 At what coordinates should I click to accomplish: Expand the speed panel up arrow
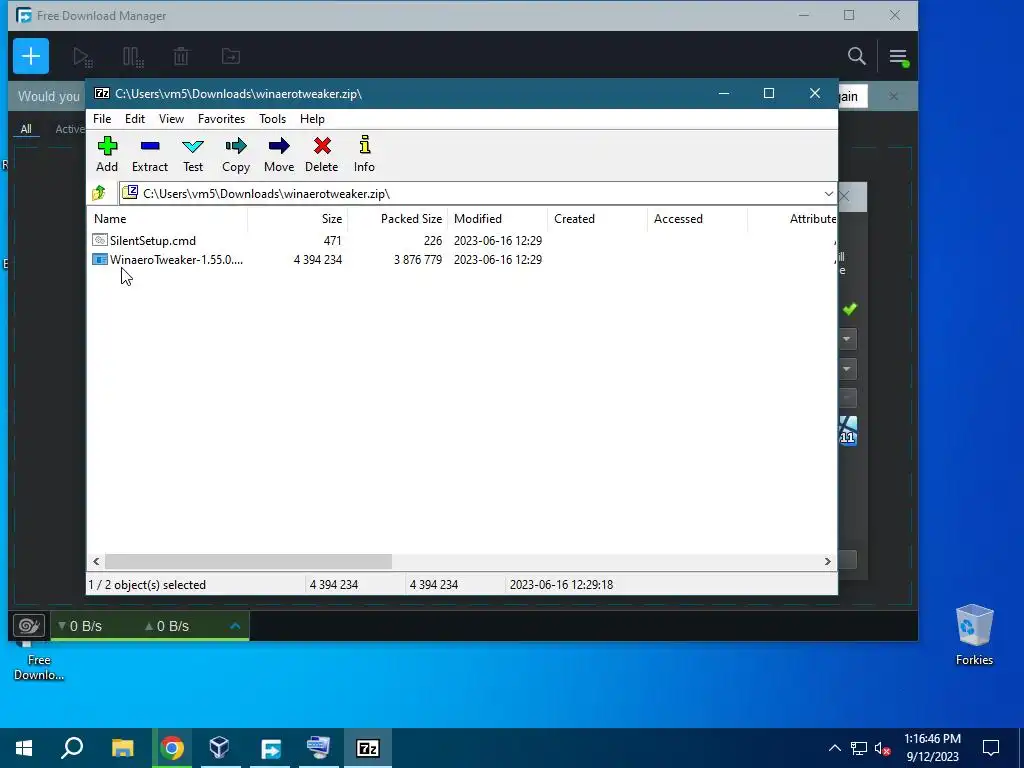(x=235, y=626)
